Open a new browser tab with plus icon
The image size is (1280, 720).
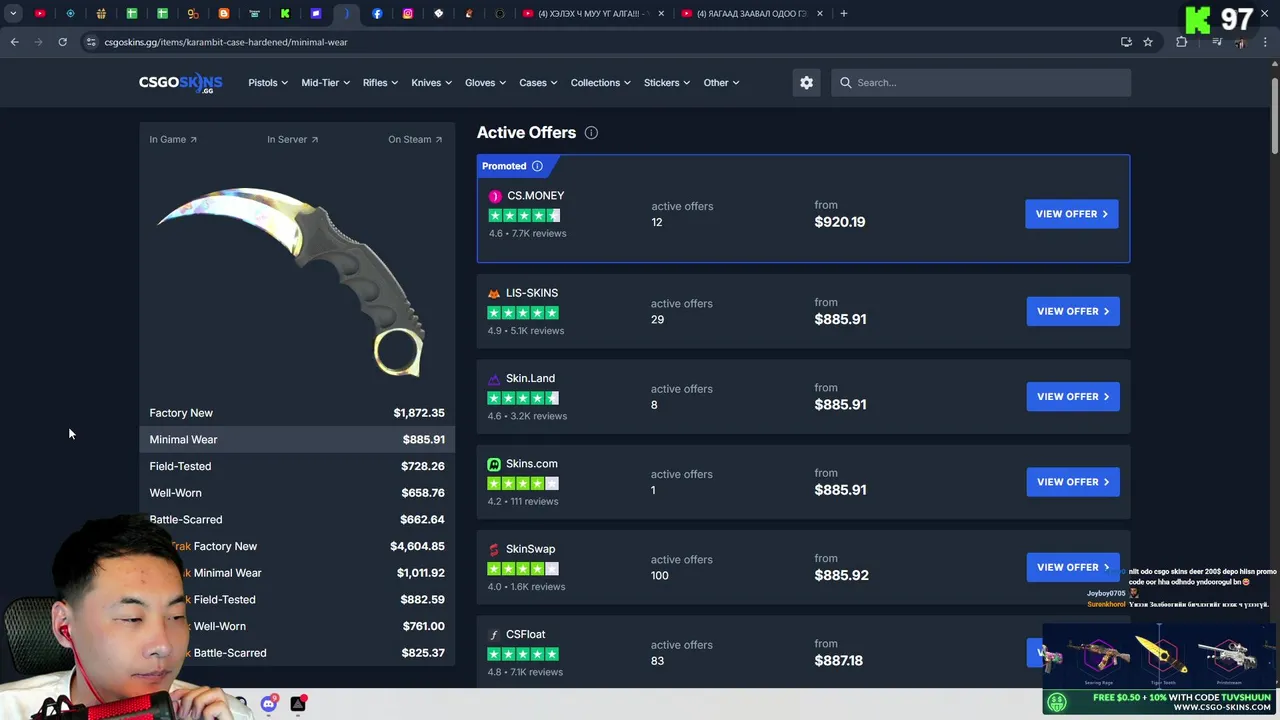[x=843, y=14]
